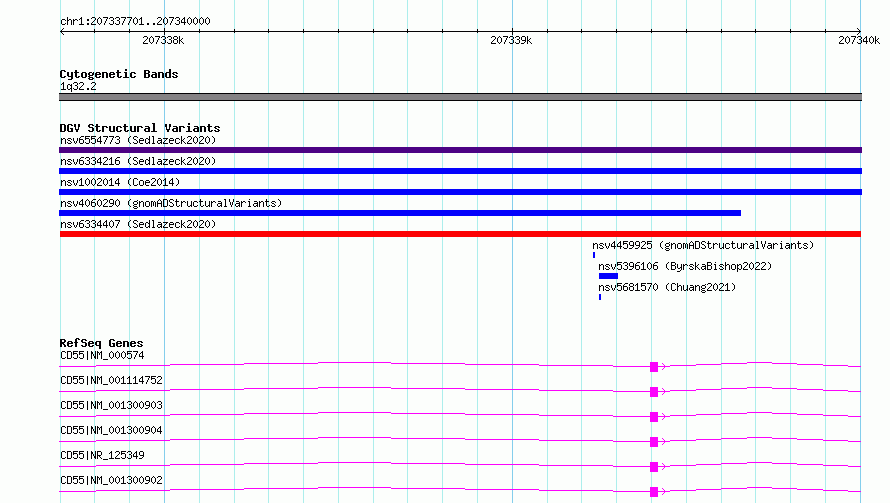Select the magenta exon box of CD55|NM_001300903
Screen dimensions: 890x503
(654, 417)
